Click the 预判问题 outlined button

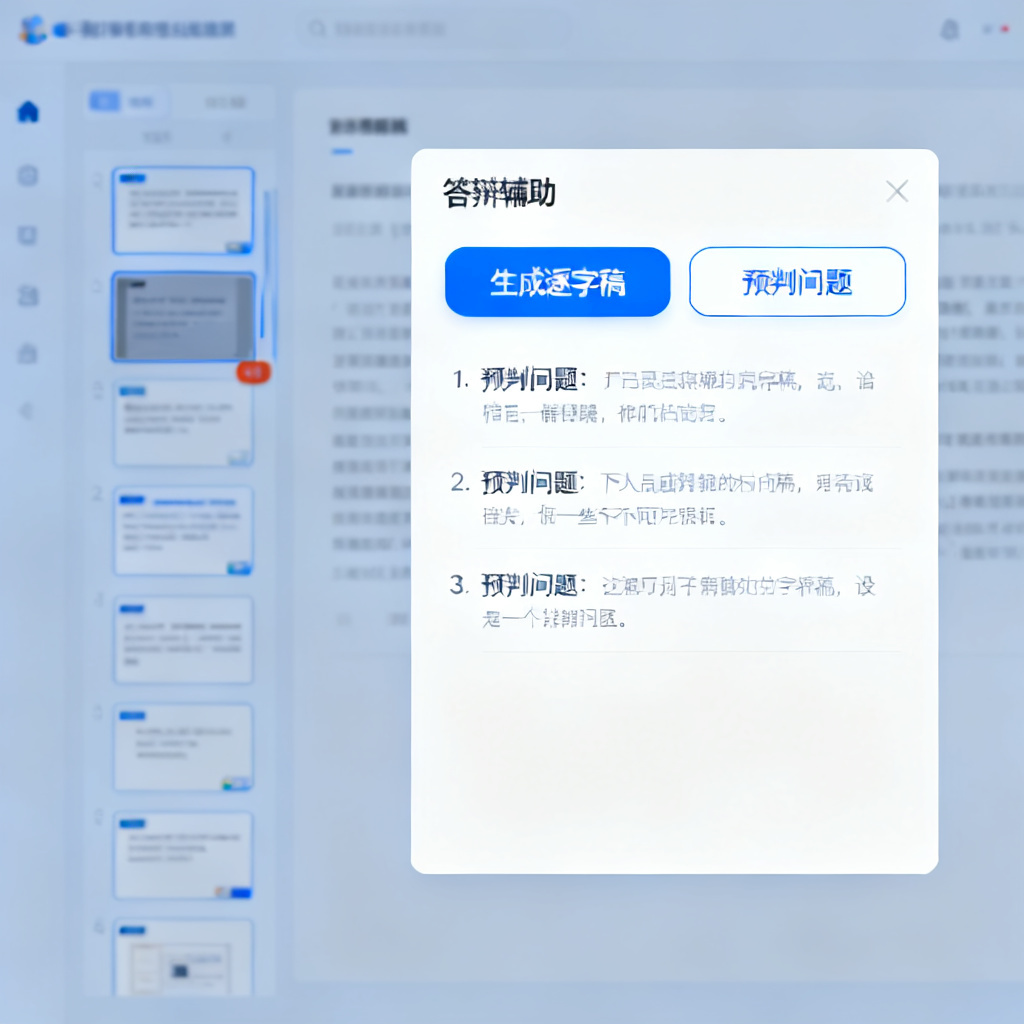click(x=797, y=282)
